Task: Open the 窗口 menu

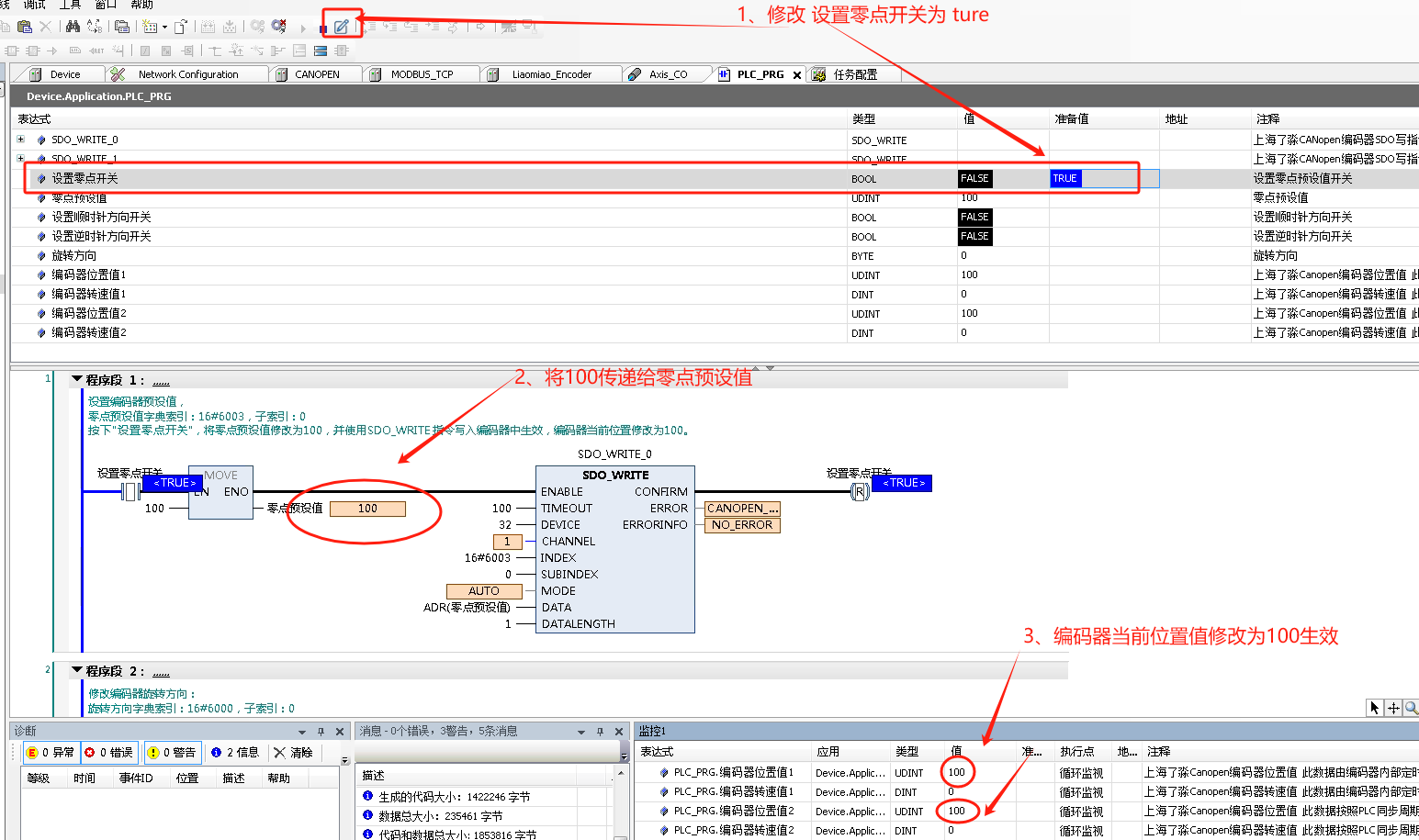Action: [x=106, y=5]
